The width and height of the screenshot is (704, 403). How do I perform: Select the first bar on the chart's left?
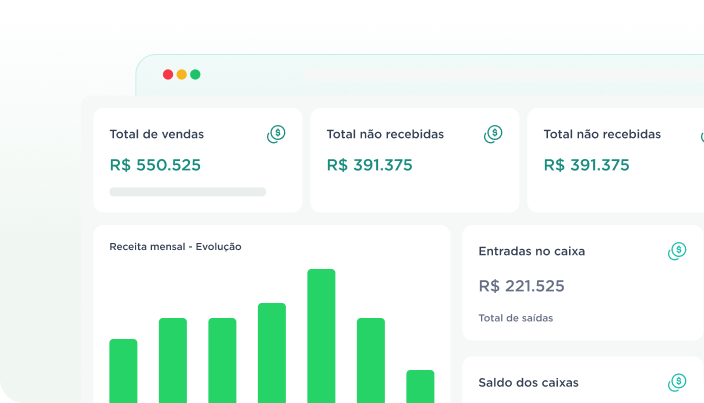click(123, 370)
